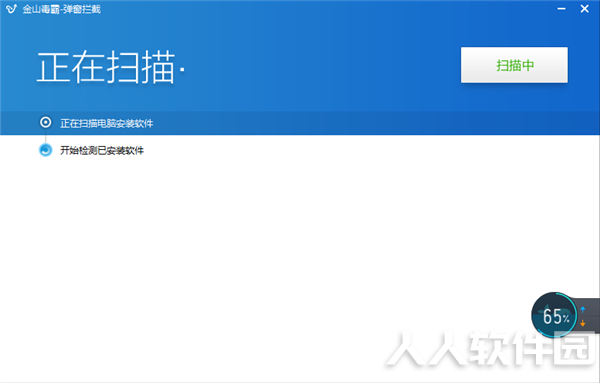Click the 正在扫描 heading text
Image resolution: width=600 pixels, height=383 pixels.
[x=111, y=67]
